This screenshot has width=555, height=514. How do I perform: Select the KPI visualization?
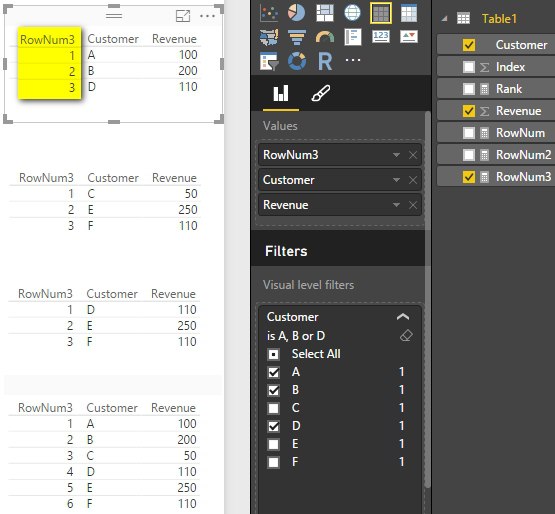coord(409,36)
